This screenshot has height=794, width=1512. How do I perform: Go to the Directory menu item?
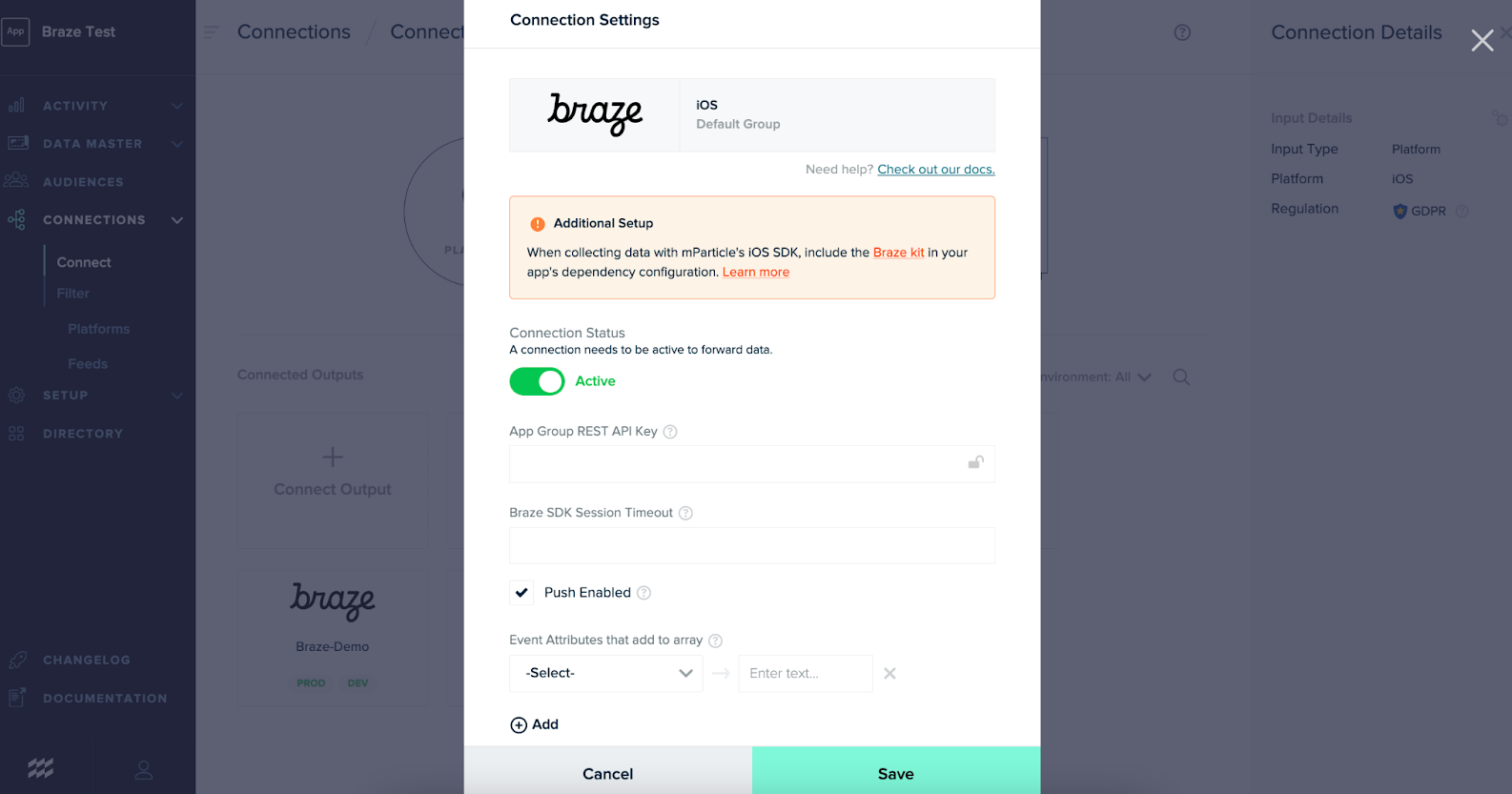coord(83,434)
